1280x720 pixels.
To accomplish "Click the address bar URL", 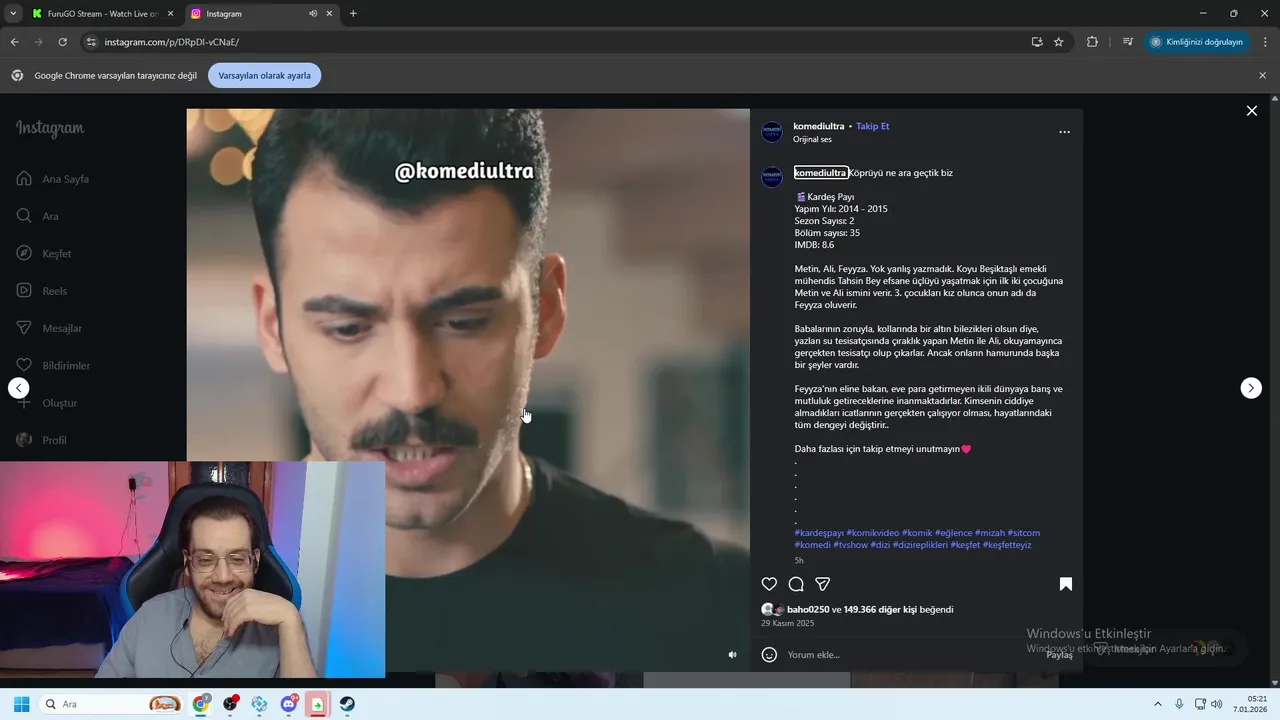I will (172, 42).
